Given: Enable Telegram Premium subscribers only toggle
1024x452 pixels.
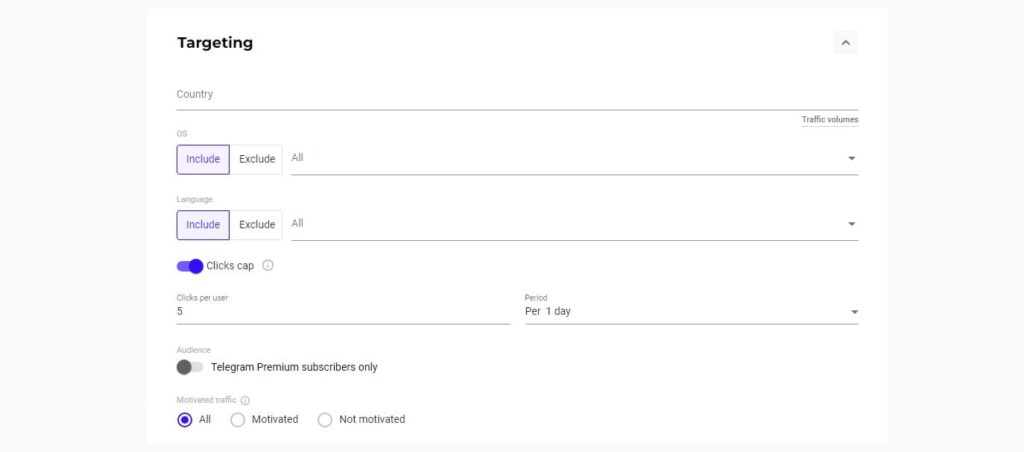Looking at the screenshot, I should coord(190,367).
